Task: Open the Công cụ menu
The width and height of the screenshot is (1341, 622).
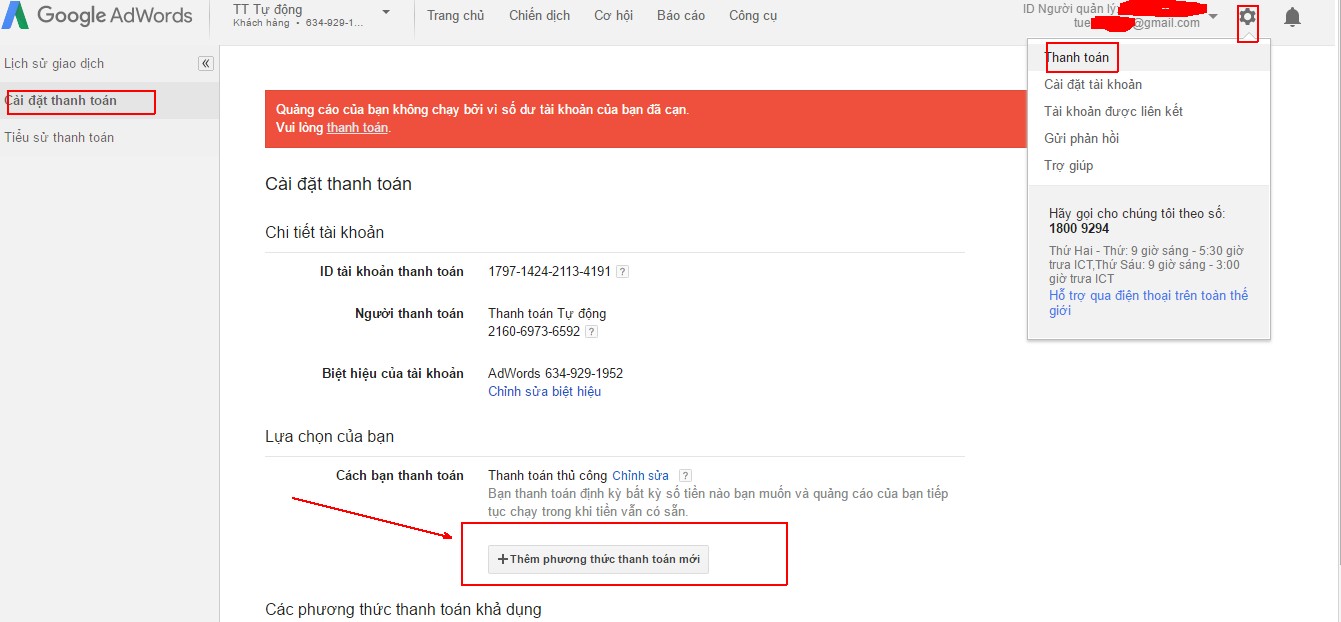Action: click(752, 15)
